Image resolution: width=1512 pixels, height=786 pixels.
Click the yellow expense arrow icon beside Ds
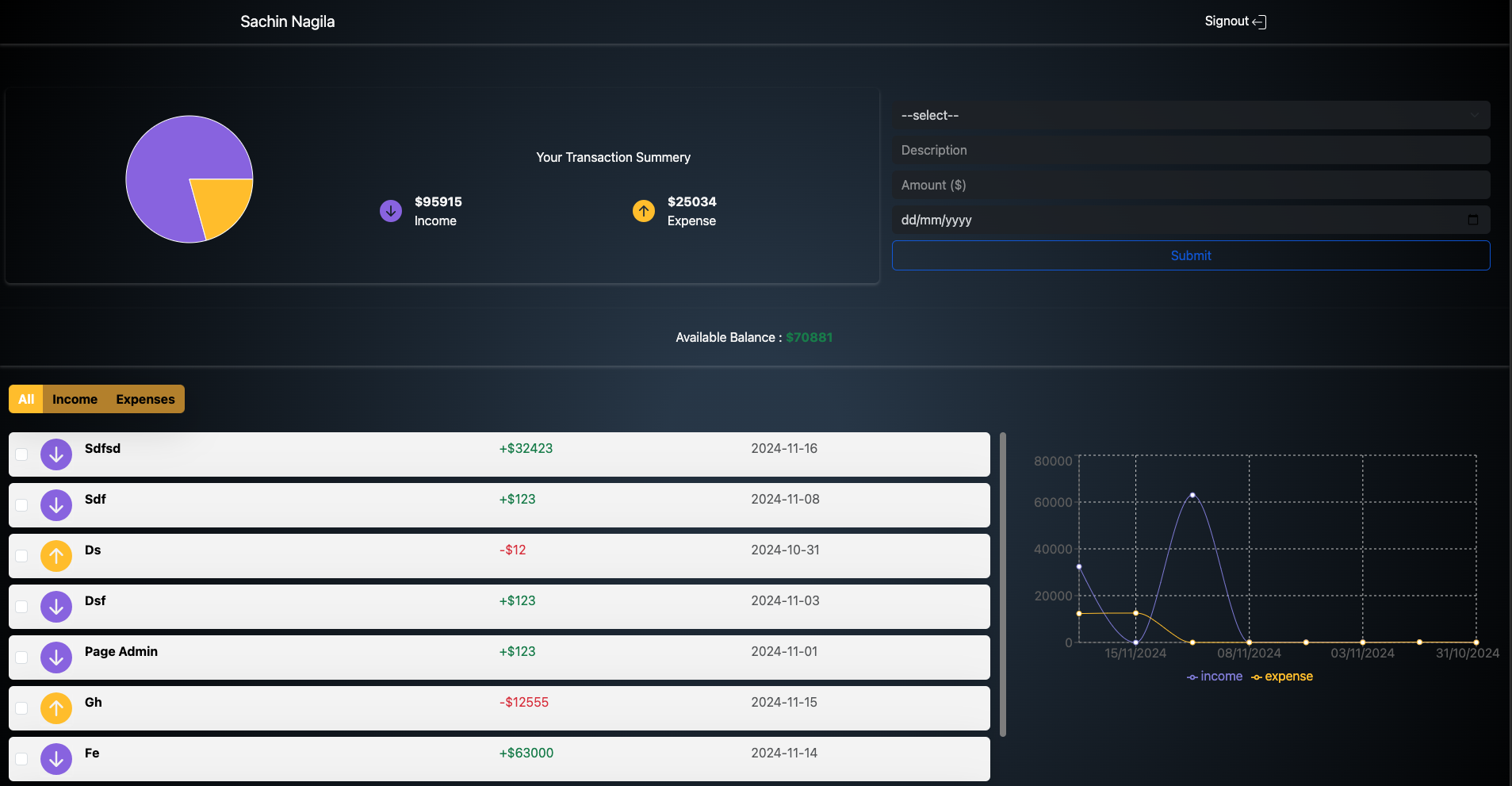tap(56, 556)
